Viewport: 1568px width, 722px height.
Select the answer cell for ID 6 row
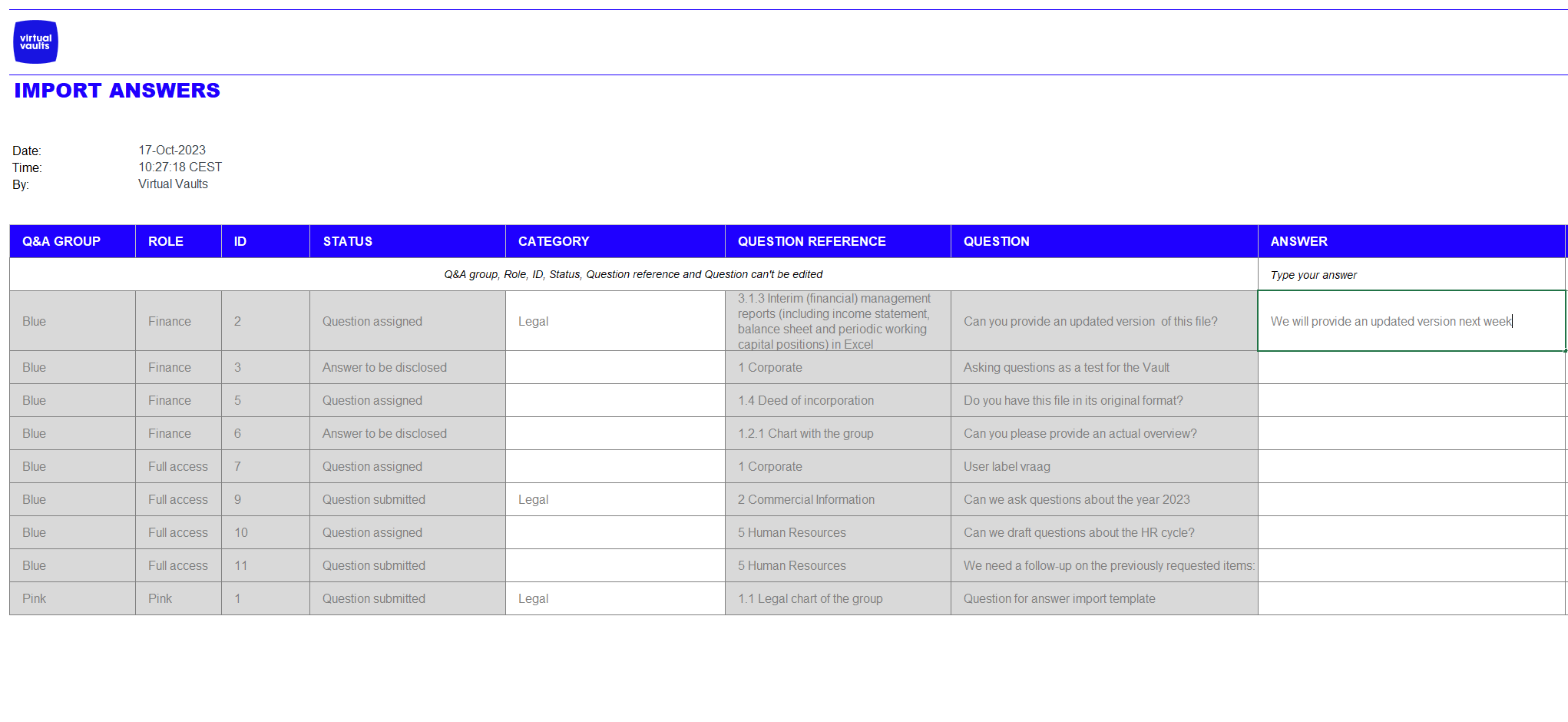coord(1411,434)
